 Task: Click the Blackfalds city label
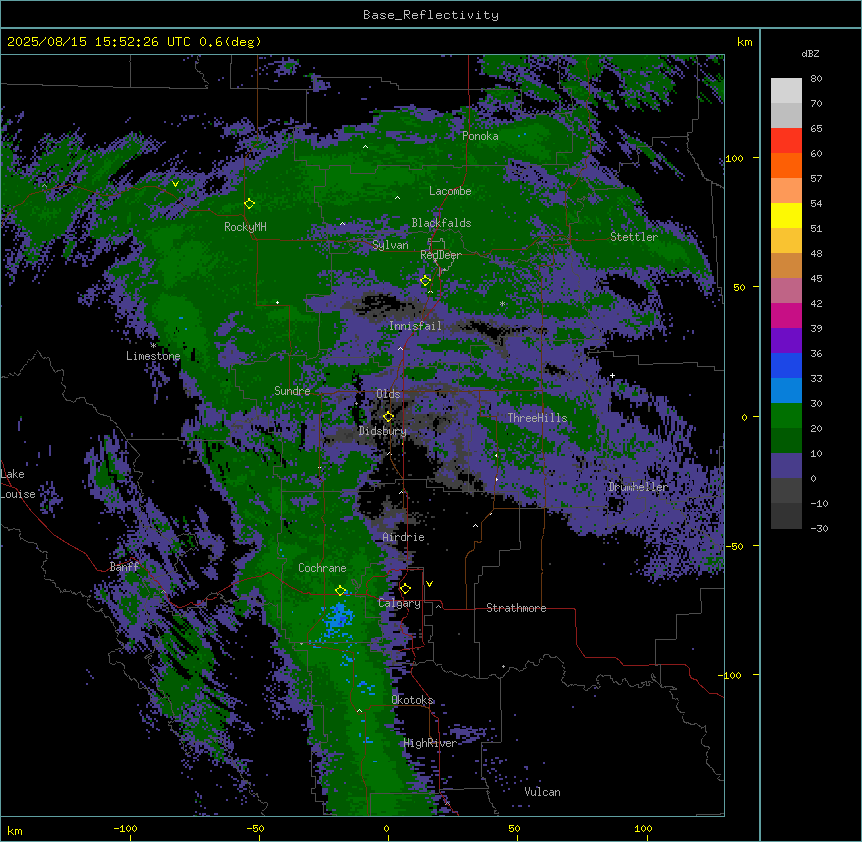(441, 223)
